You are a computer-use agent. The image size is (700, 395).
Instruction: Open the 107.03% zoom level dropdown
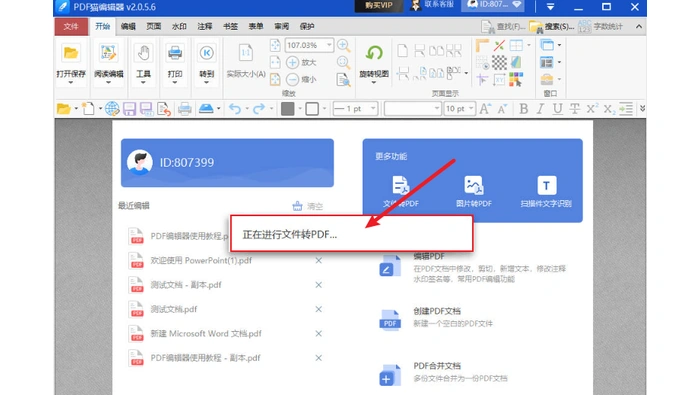[329, 45]
